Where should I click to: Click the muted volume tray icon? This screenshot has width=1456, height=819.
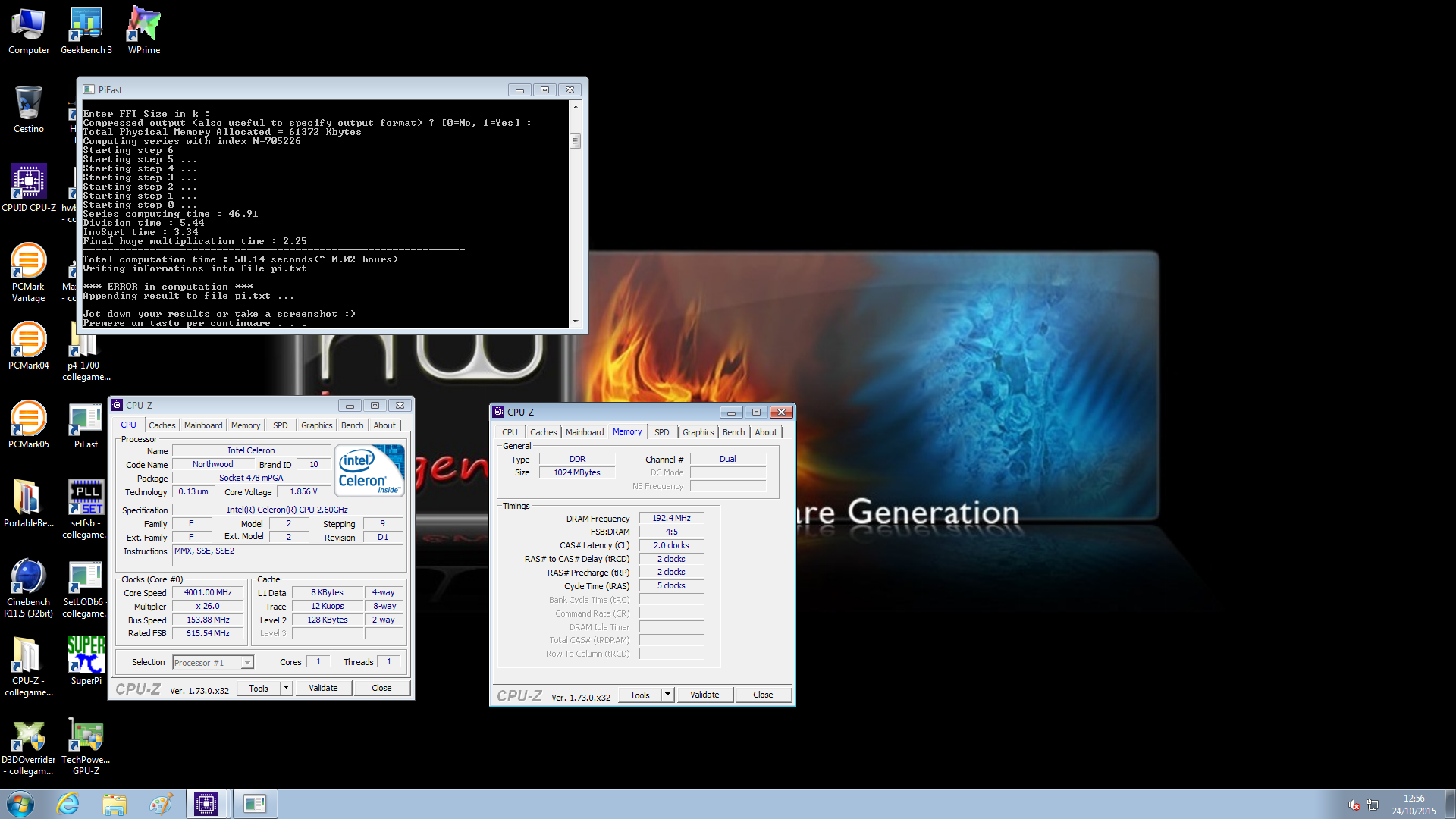1354,805
